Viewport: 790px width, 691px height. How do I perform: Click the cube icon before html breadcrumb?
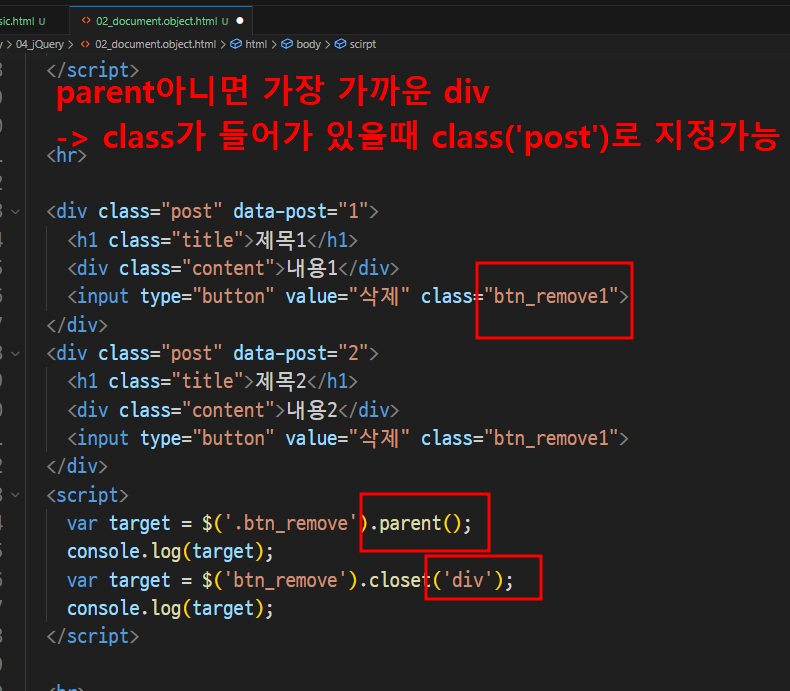tap(236, 44)
